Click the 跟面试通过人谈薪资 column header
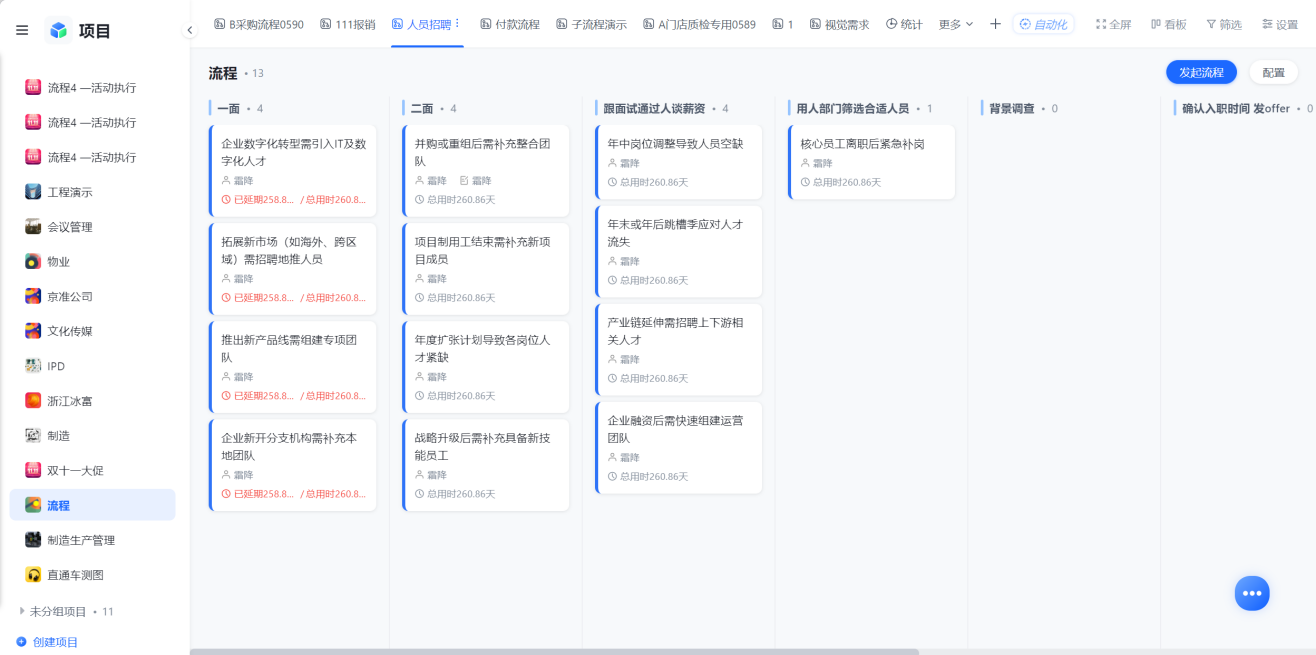1316x655 pixels. (x=654, y=108)
